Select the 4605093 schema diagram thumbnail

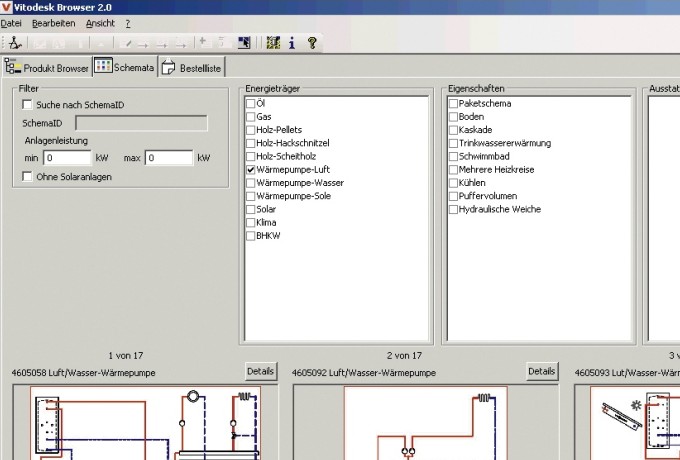tap(635, 423)
